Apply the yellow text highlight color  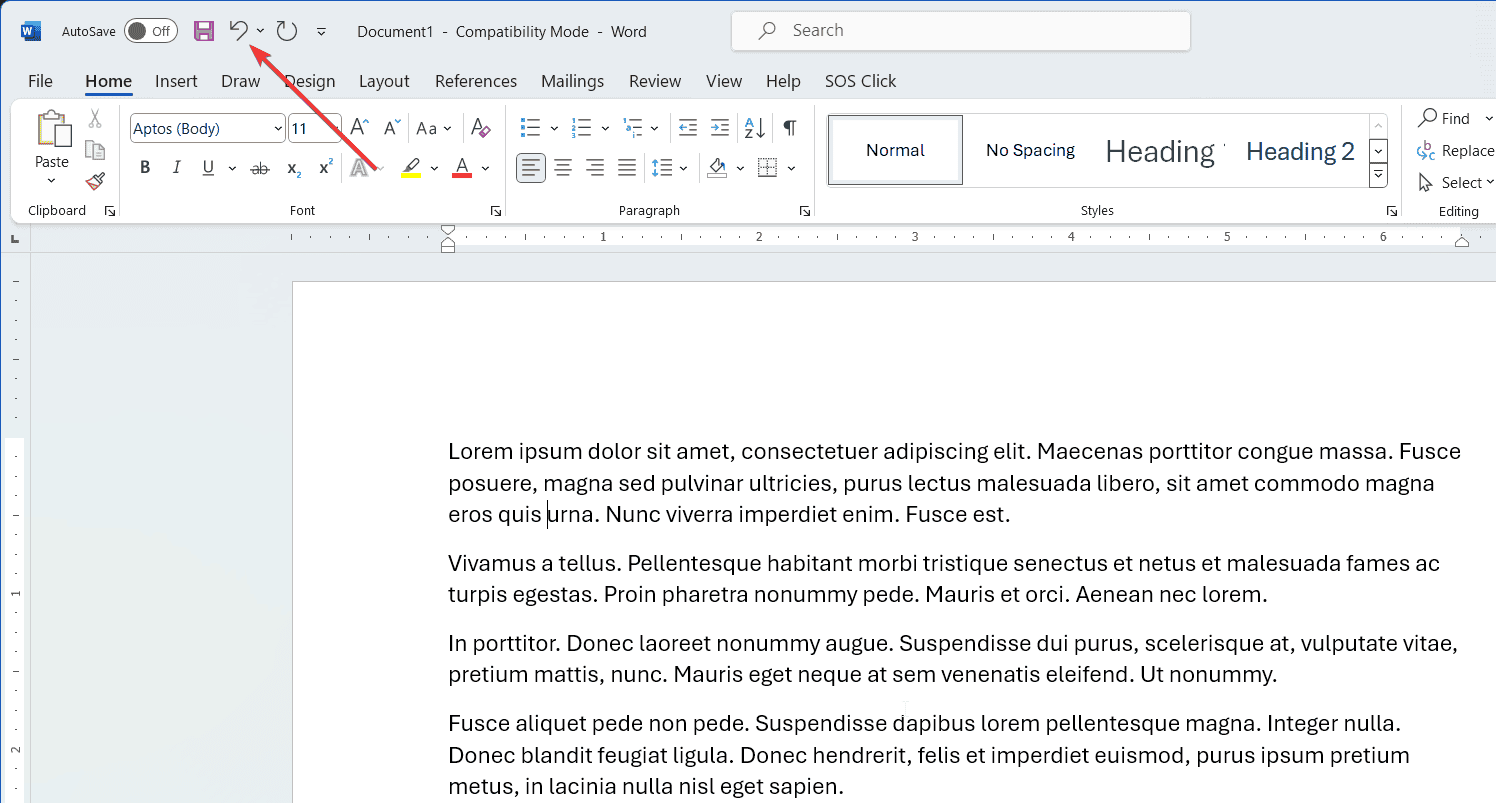point(411,168)
